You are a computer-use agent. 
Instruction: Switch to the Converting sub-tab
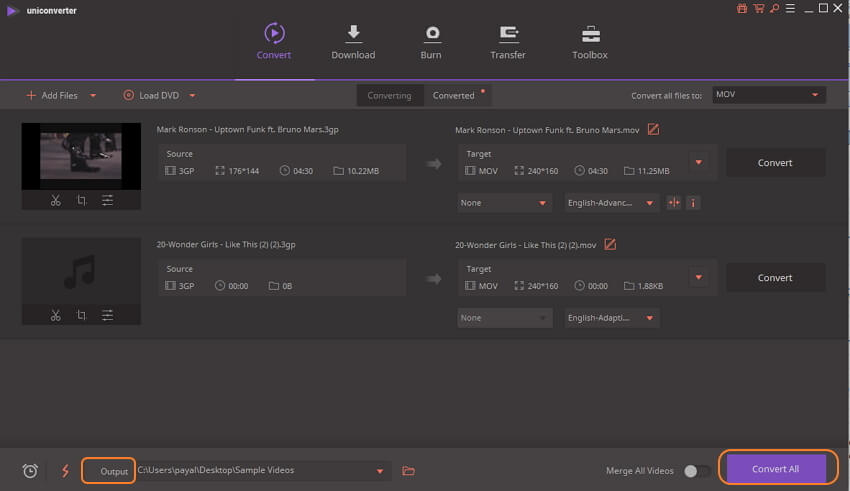click(x=389, y=95)
